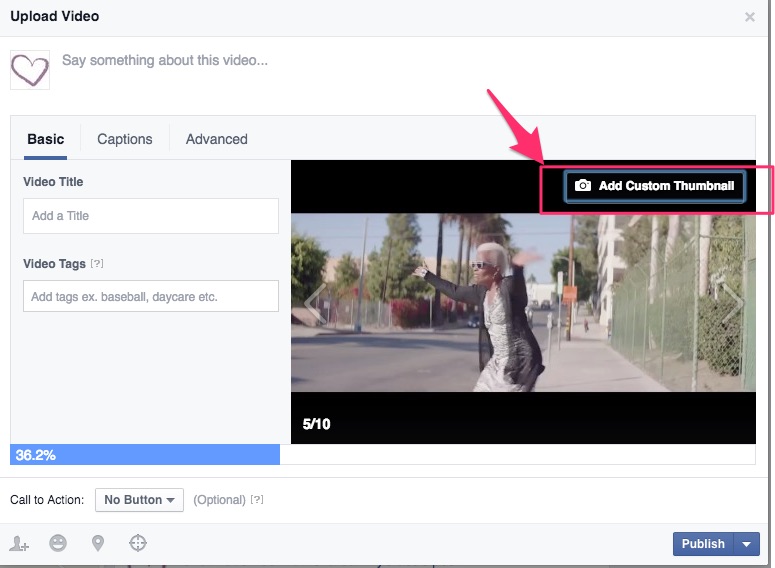The width and height of the screenshot is (775, 568).
Task: Show previous thumbnail with left arrow
Action: (x=315, y=303)
